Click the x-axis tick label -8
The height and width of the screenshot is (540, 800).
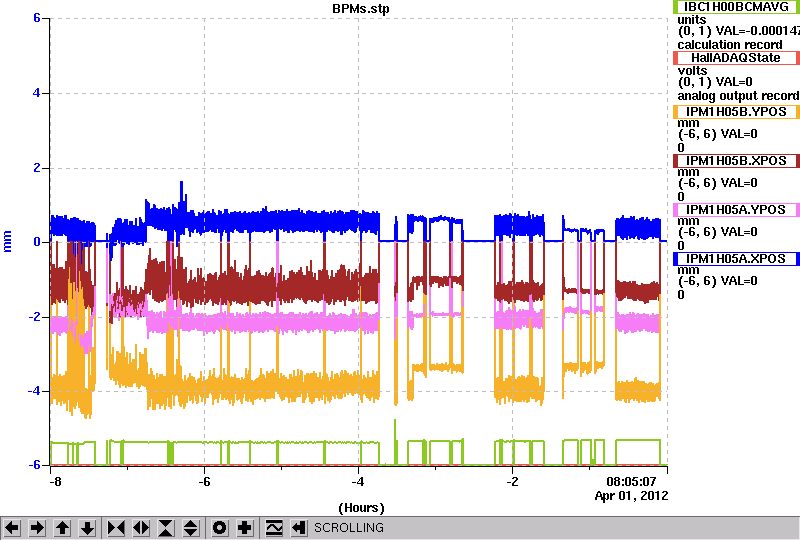55,482
